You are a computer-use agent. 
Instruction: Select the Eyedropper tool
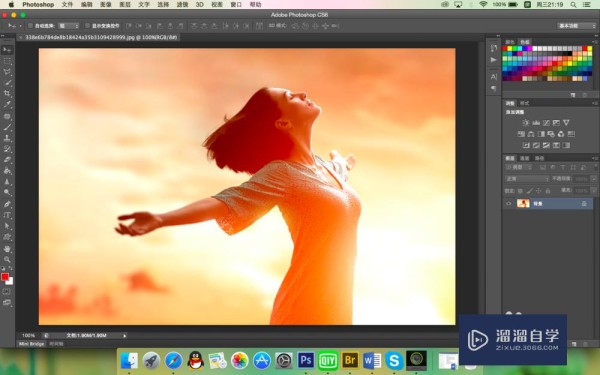click(x=7, y=104)
